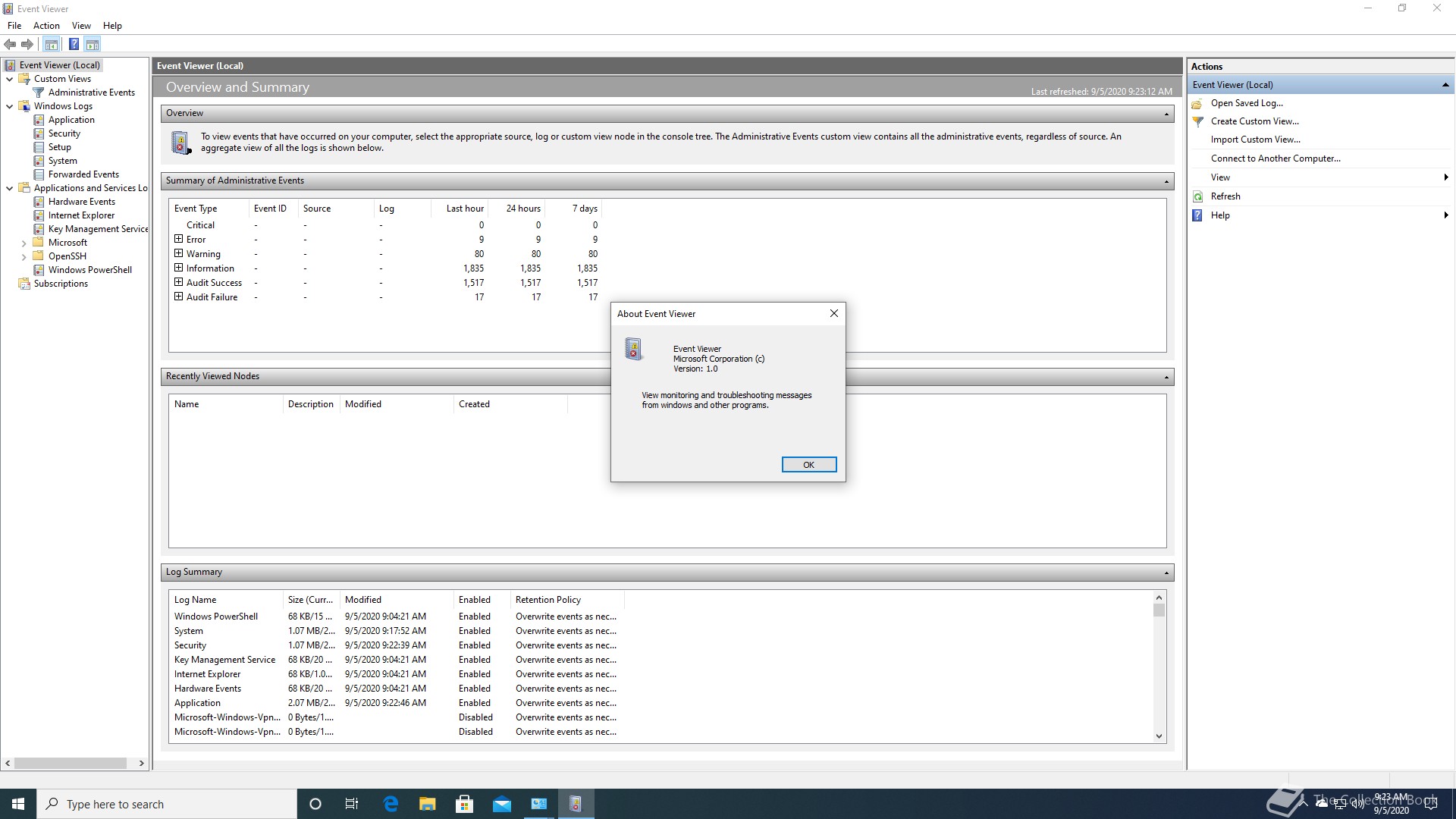
Task: Open the Action menu
Action: click(x=46, y=25)
